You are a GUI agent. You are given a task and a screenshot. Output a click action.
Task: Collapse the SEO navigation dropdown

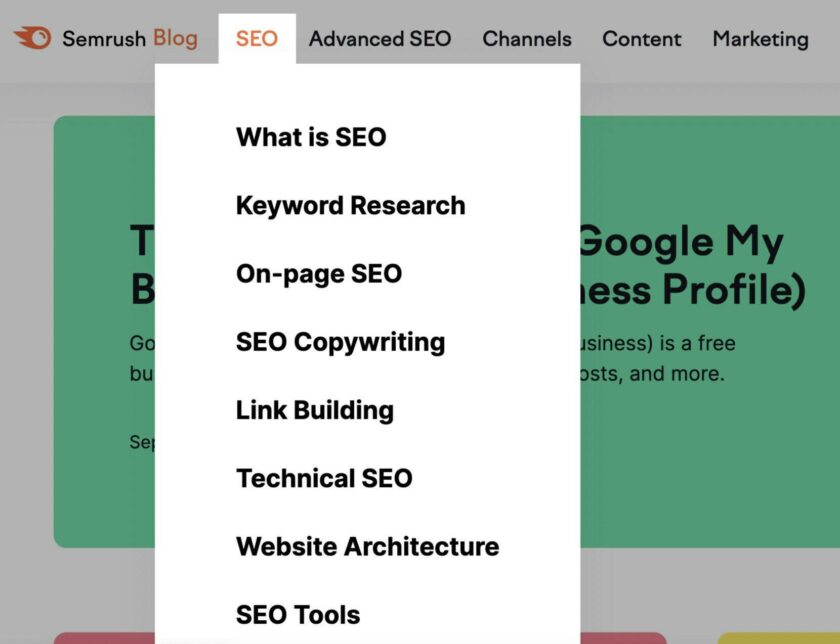coord(257,39)
